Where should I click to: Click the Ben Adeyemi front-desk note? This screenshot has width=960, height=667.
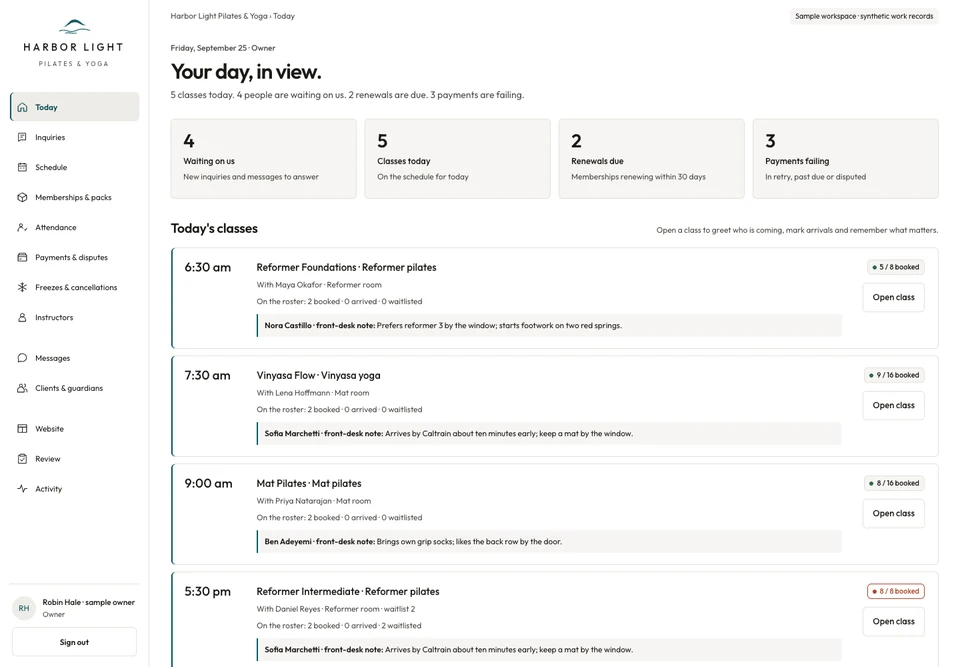[549, 542]
